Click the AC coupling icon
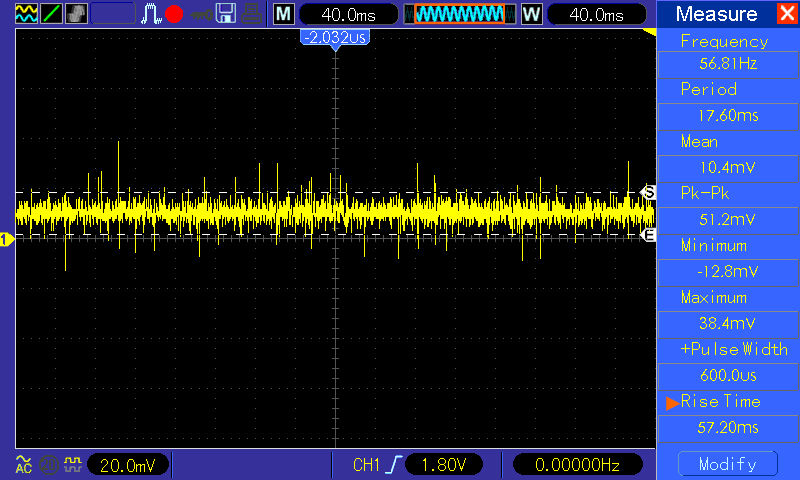This screenshot has height=480, width=800. [x=23, y=464]
